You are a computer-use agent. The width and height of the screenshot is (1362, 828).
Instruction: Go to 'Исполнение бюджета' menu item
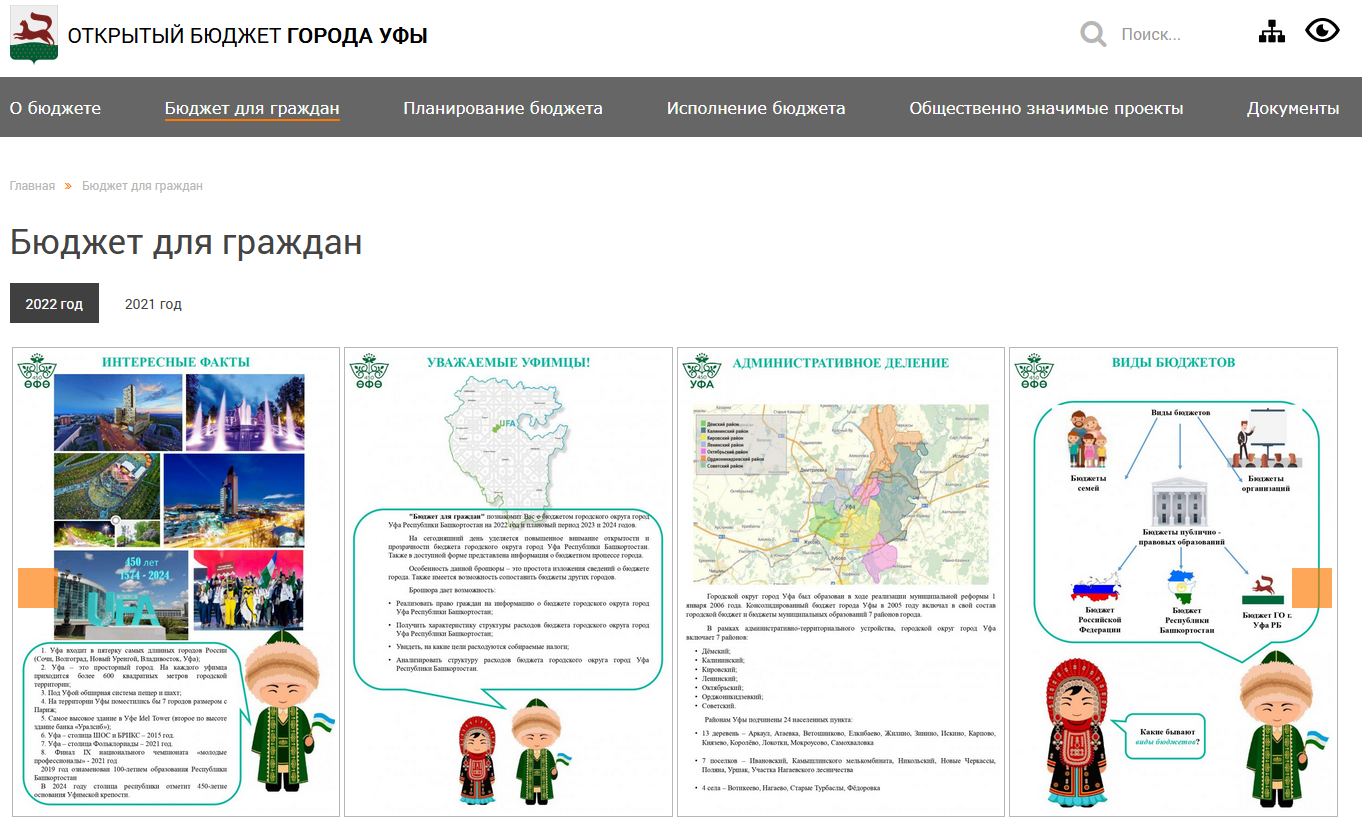tap(756, 108)
